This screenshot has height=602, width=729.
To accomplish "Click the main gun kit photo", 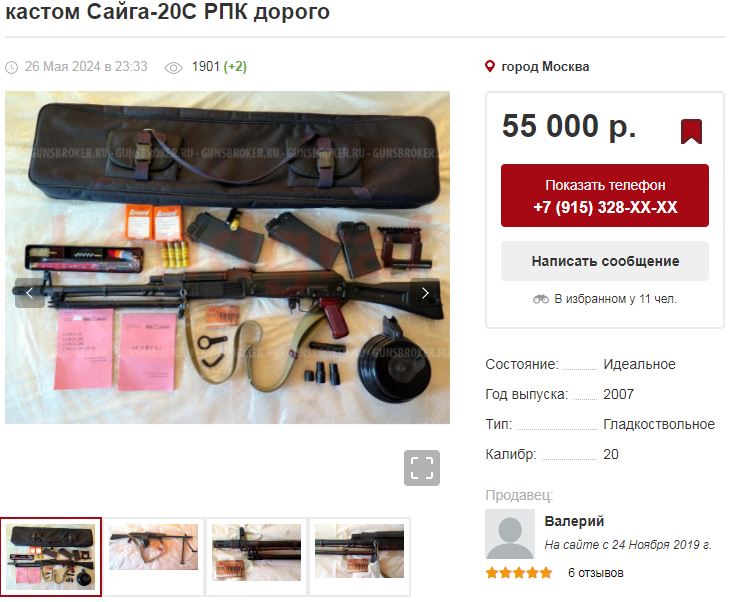I will click(227, 258).
